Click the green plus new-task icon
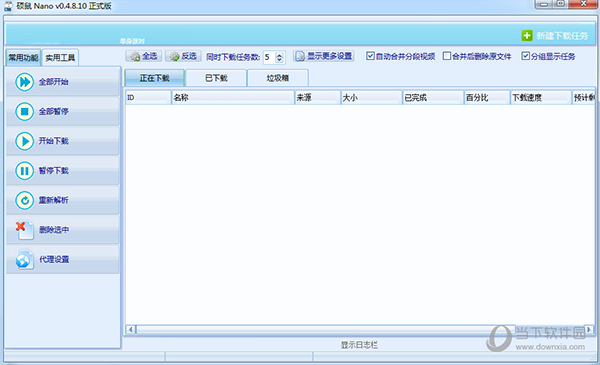This screenshot has height=365, width=600. (x=527, y=36)
